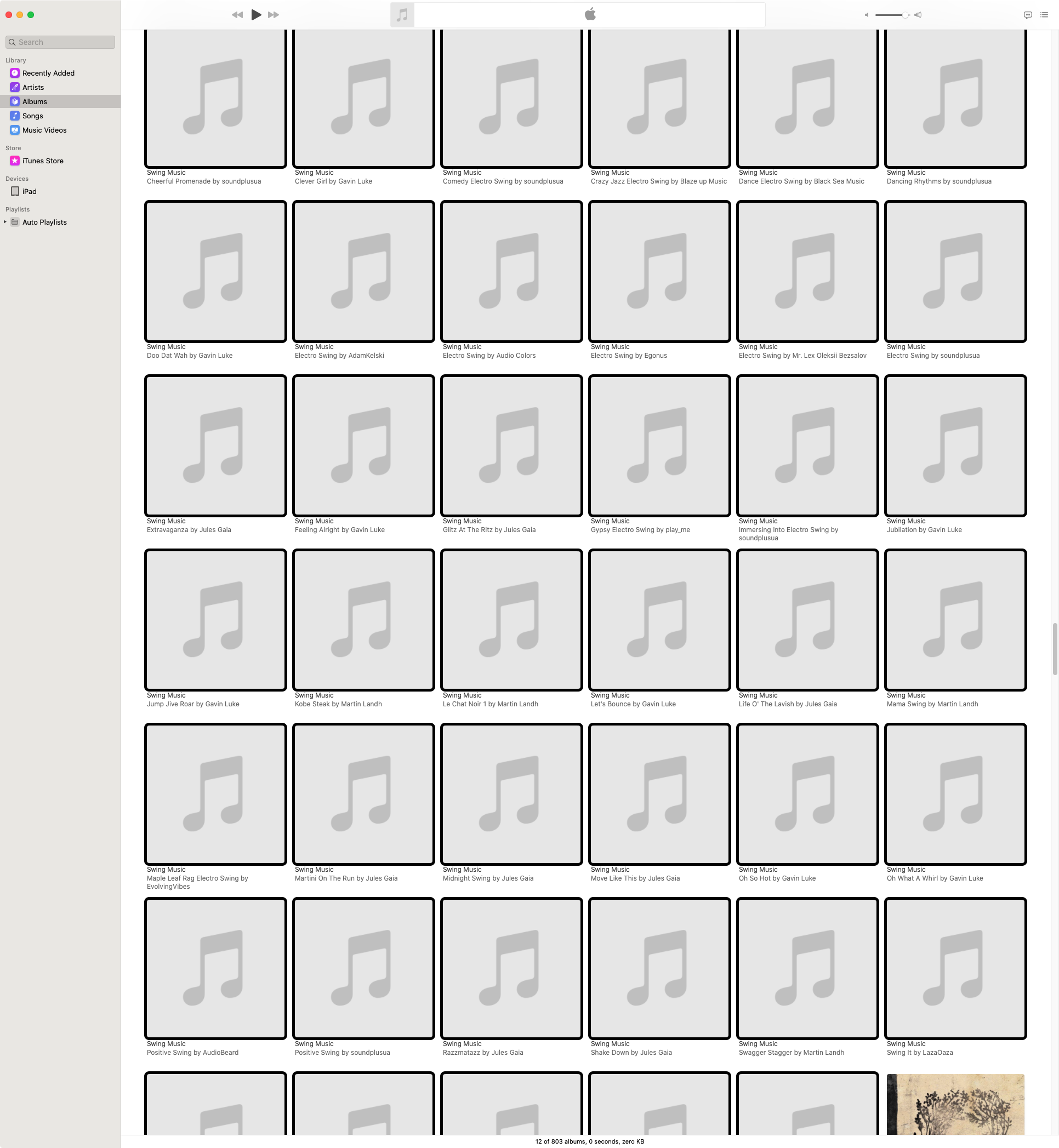
Task: Click the Recently Added icon in sidebar
Action: pos(14,73)
